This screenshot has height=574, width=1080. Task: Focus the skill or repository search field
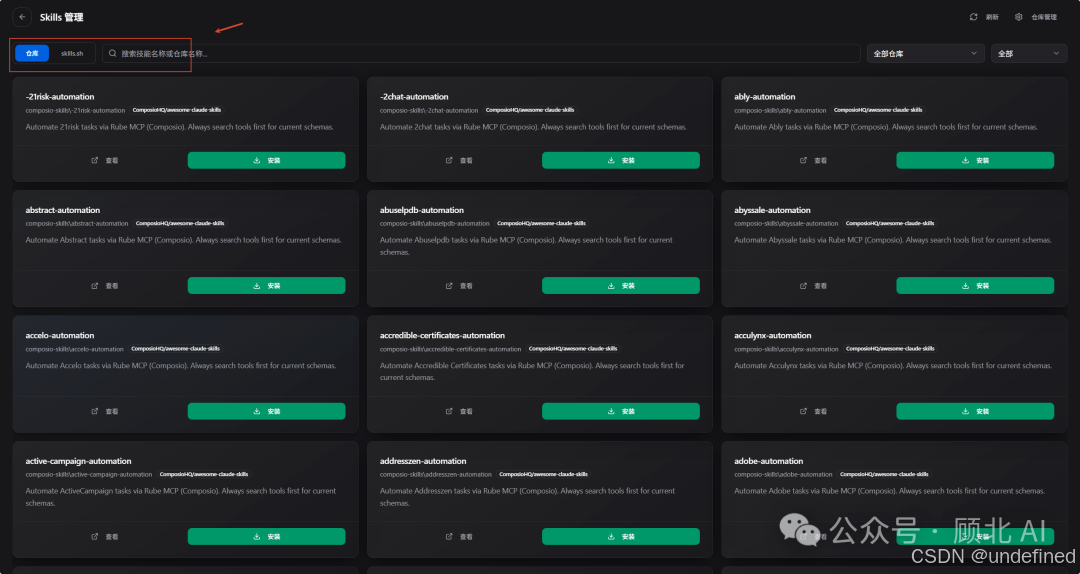coord(481,53)
